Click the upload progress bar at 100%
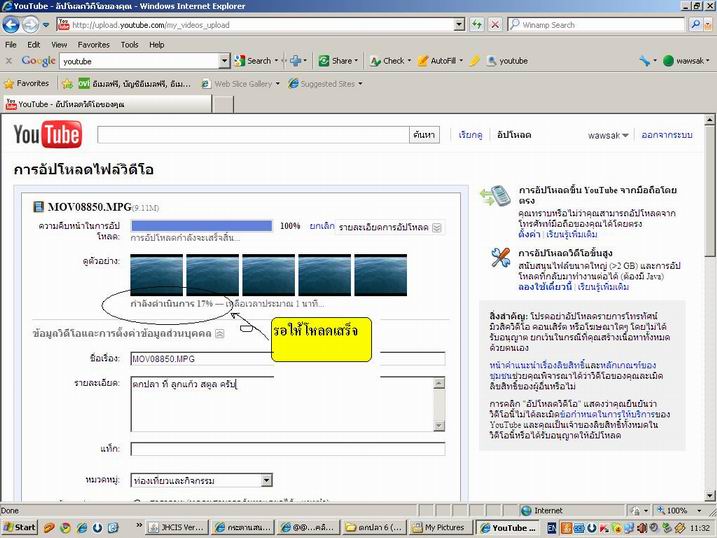This screenshot has width=717, height=538. pyautogui.click(x=202, y=226)
